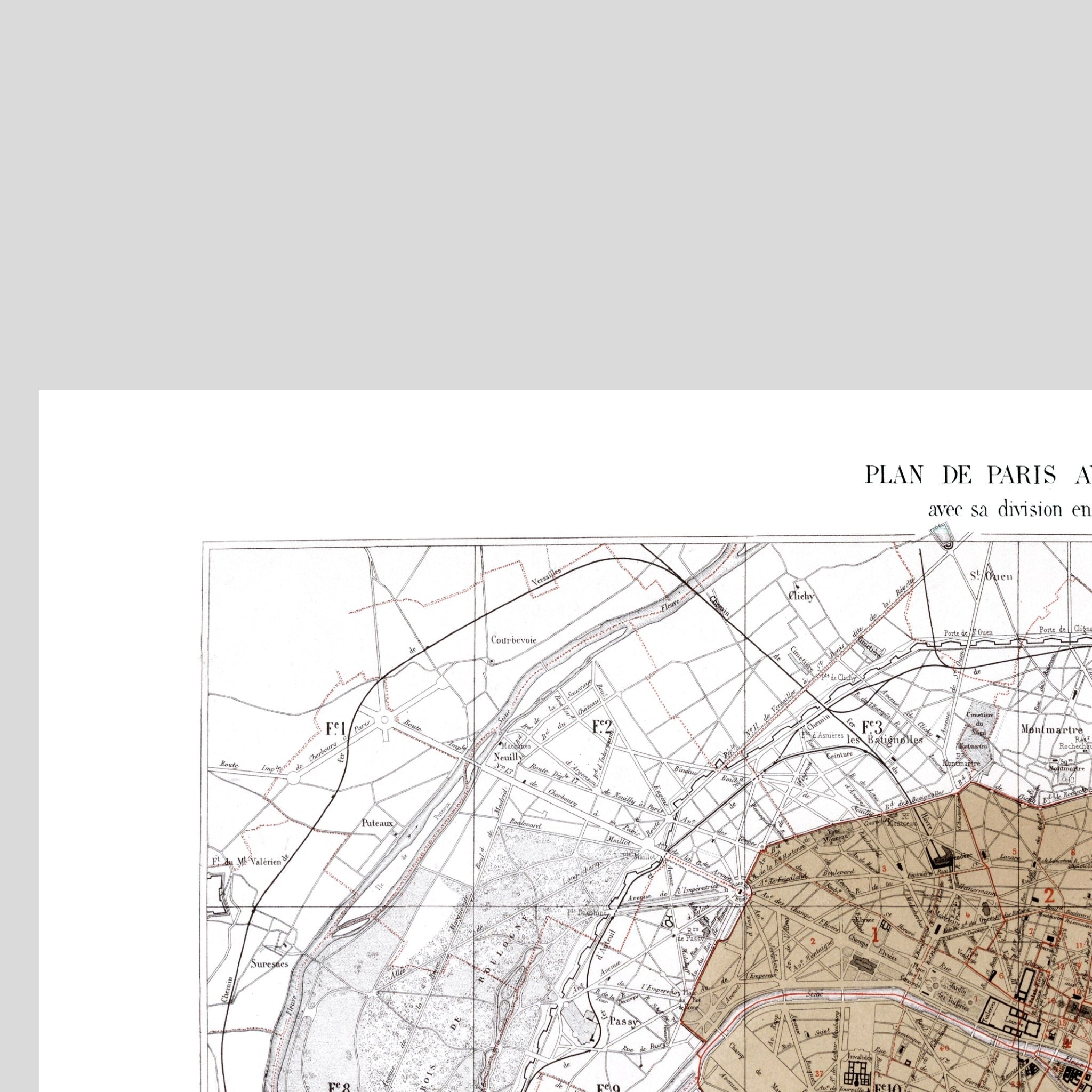Viewport: 1092px width, 1092px height.
Task: Click the 'Ceinture' railway label
Action: coord(839,754)
